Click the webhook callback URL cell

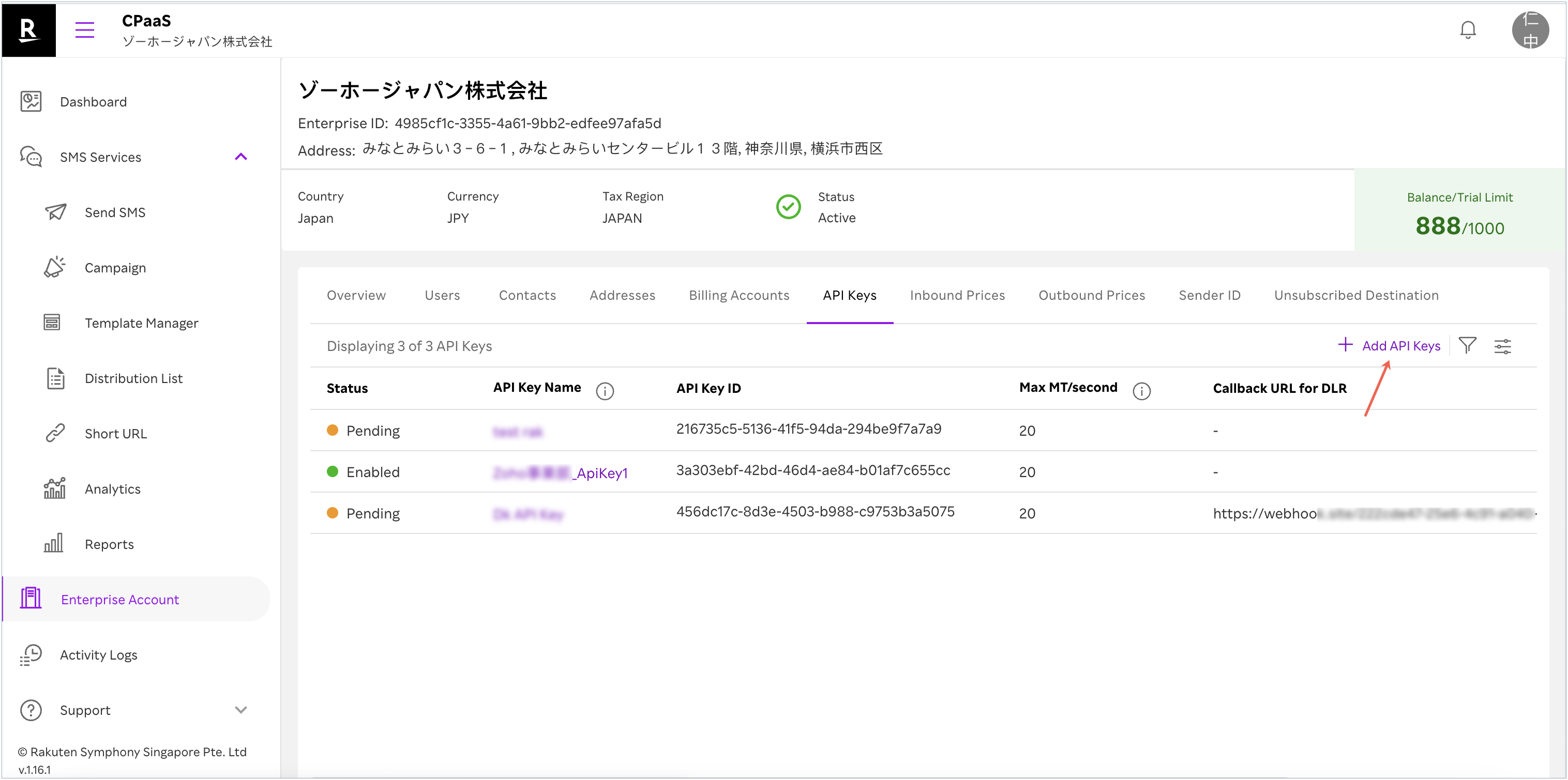click(1374, 513)
